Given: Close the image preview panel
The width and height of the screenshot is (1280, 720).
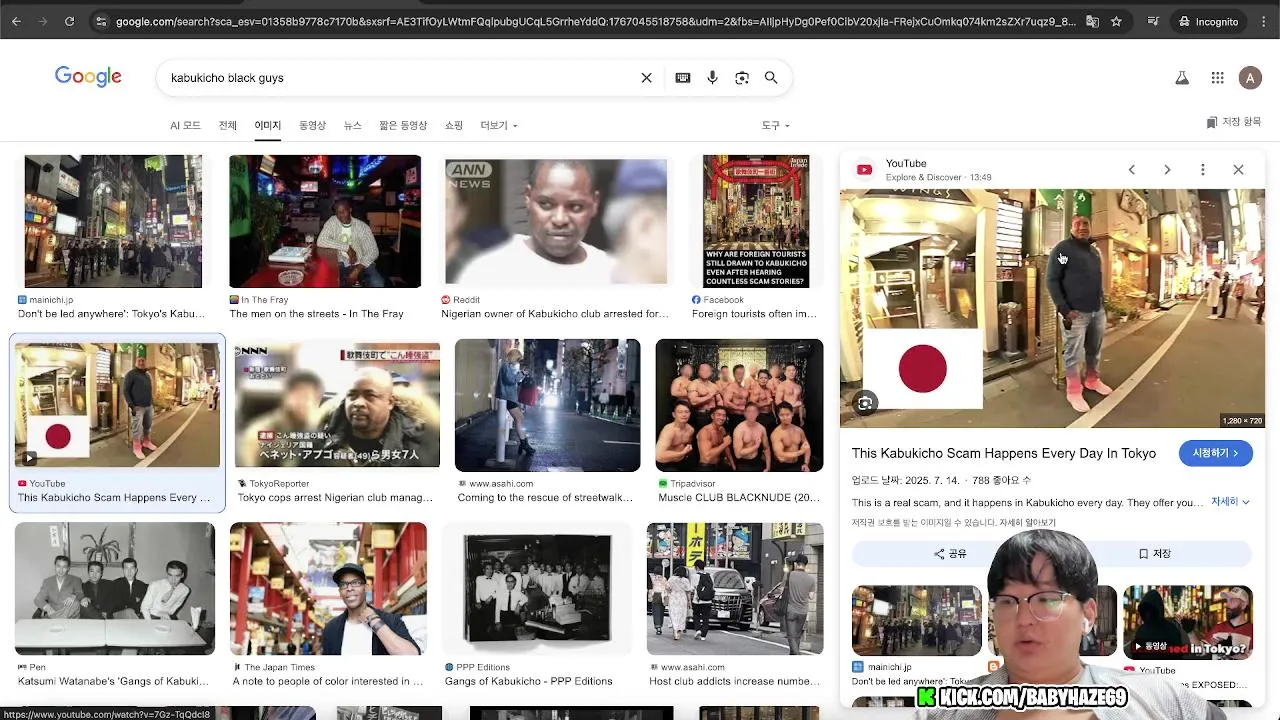Looking at the screenshot, I should click(x=1238, y=170).
